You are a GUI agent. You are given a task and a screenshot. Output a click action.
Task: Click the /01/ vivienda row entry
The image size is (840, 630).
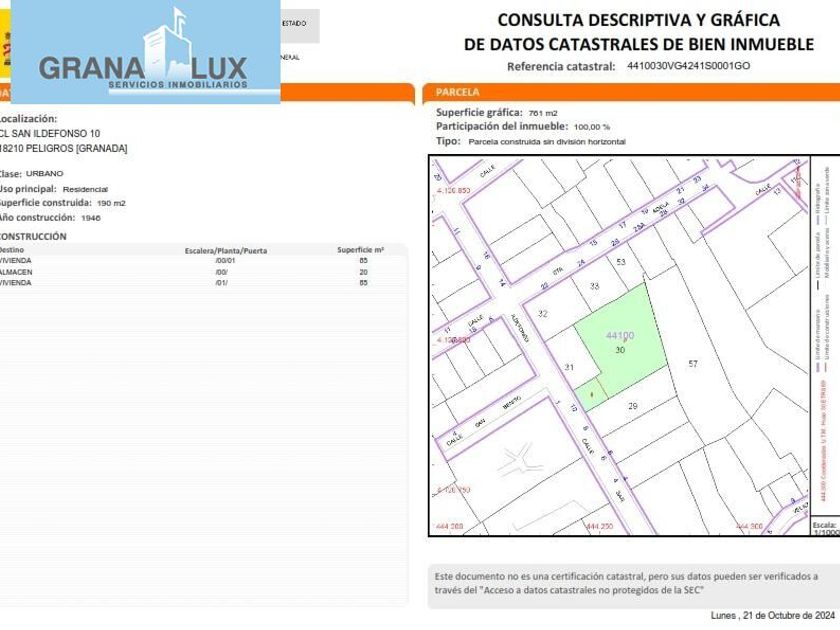pos(221,283)
